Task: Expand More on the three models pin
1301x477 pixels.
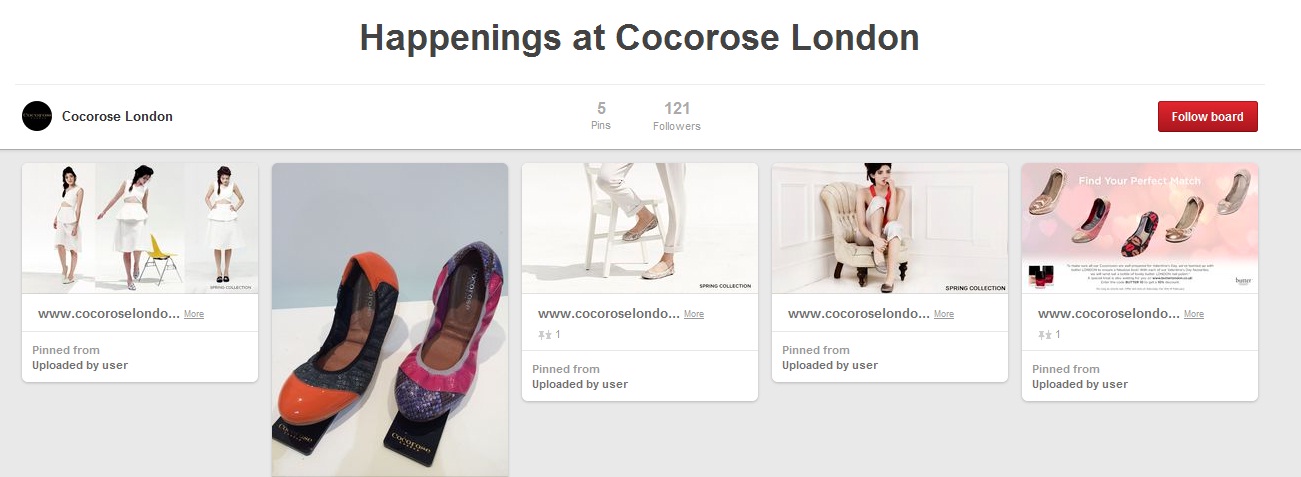Action: tap(194, 314)
